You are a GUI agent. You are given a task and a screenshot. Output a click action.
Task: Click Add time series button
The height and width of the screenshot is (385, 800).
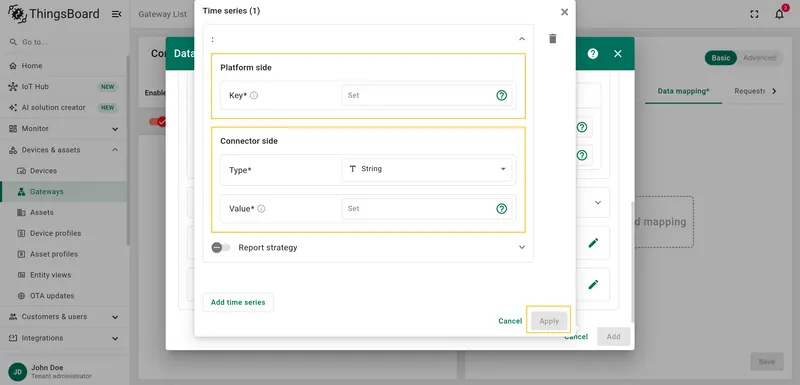pyautogui.click(x=238, y=302)
